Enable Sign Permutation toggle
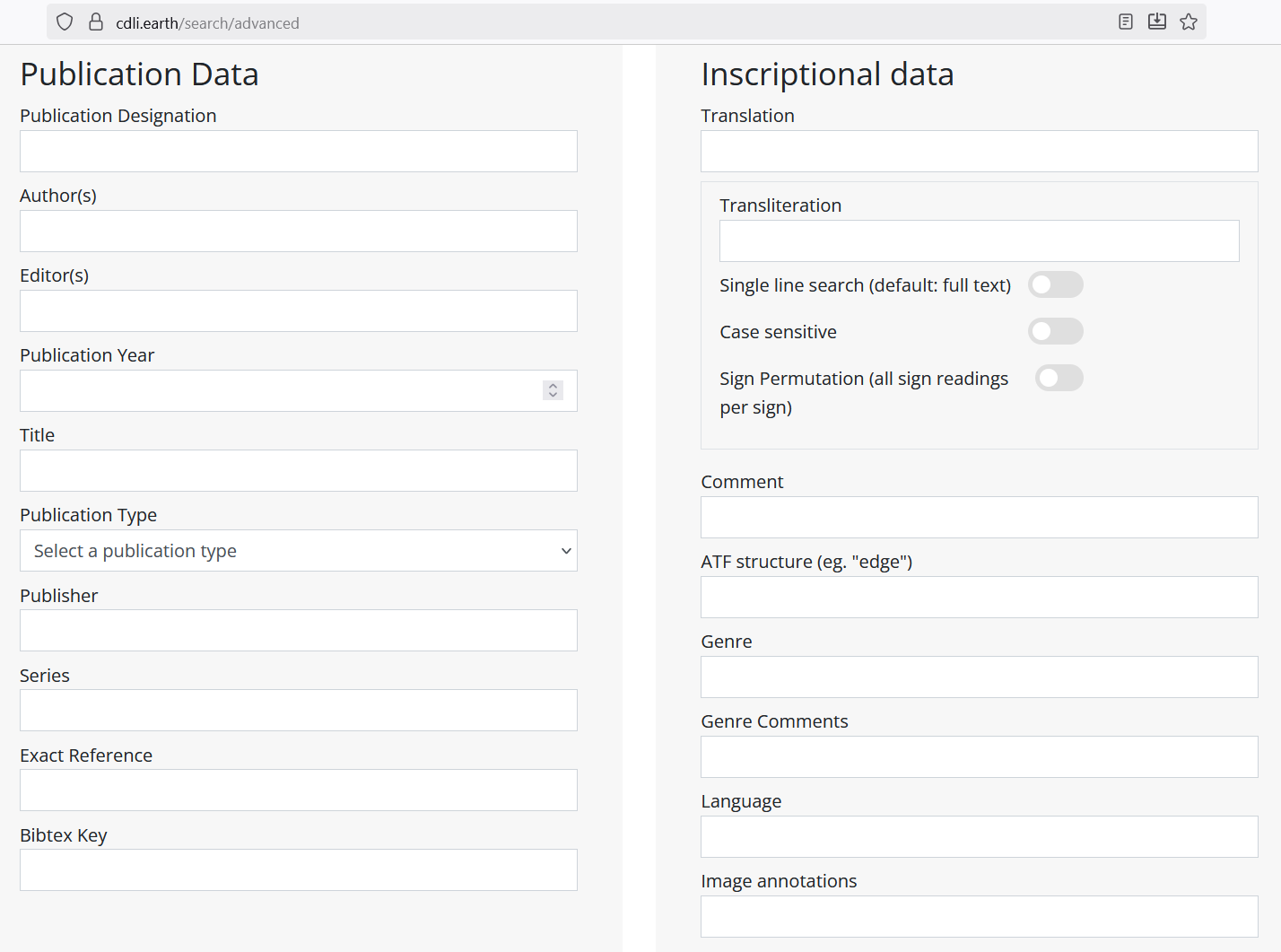Viewport: 1281px width, 952px height. coord(1059,379)
